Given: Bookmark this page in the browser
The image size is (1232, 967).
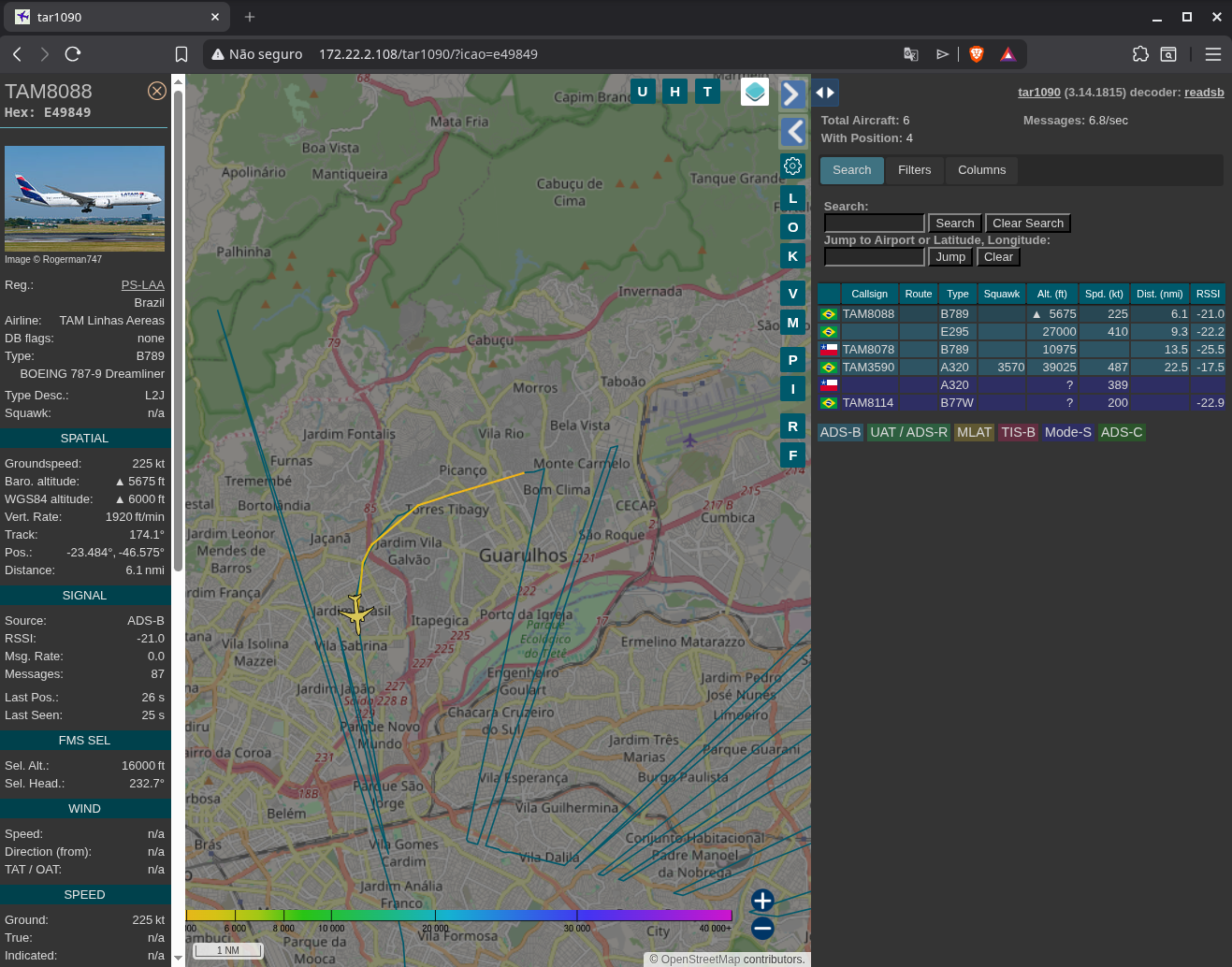Looking at the screenshot, I should point(181,54).
